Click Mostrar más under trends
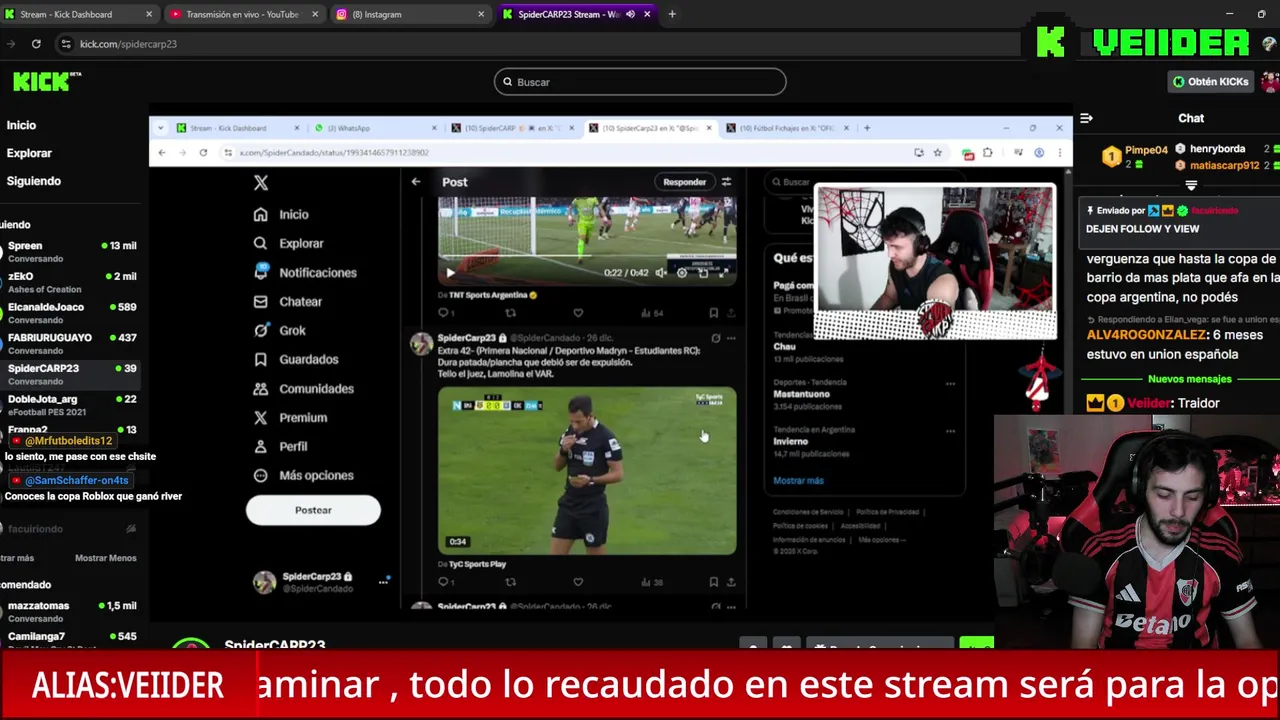The width and height of the screenshot is (1280, 720). tap(798, 481)
